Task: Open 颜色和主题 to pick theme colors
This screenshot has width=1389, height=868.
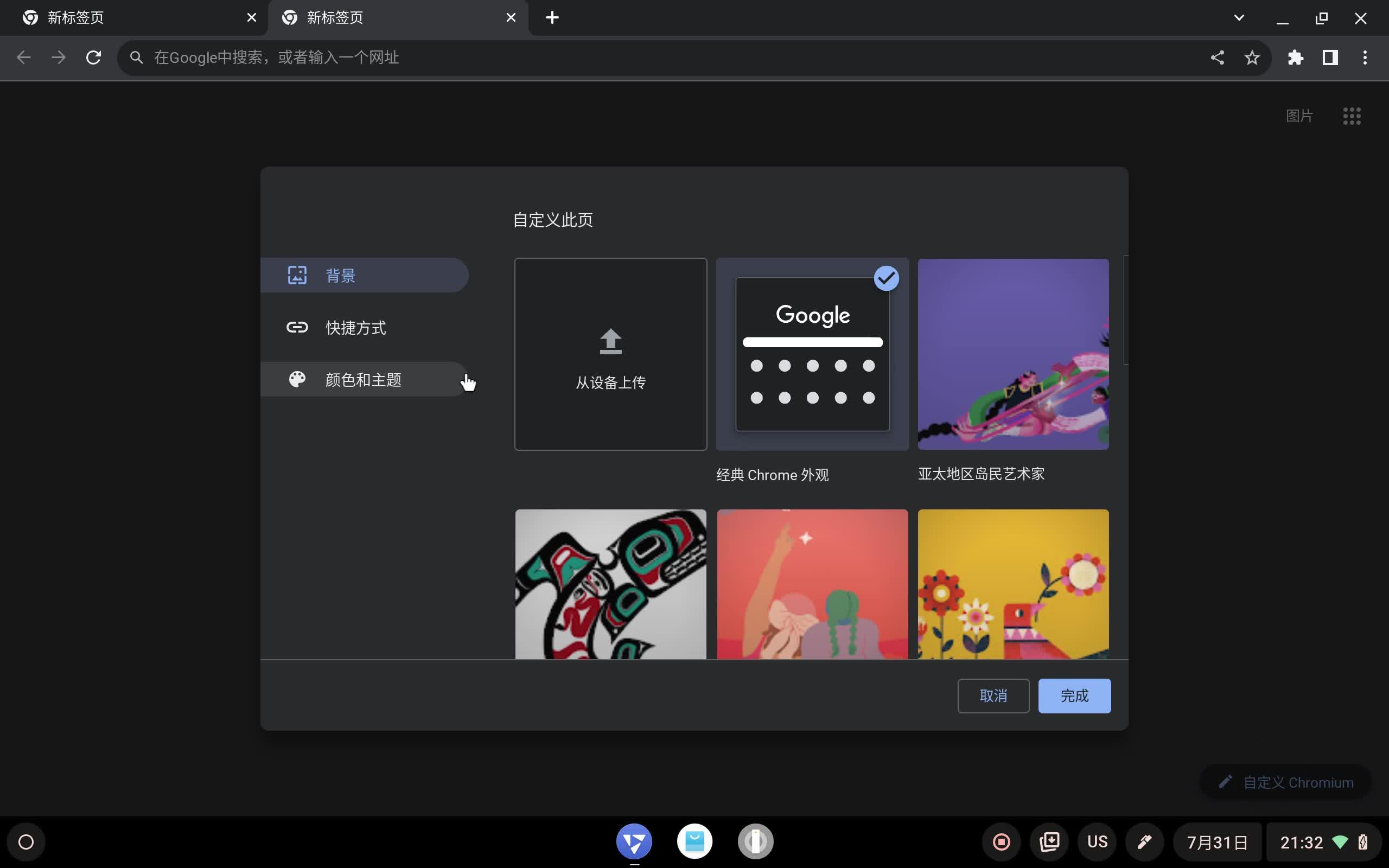Action: coord(363,379)
